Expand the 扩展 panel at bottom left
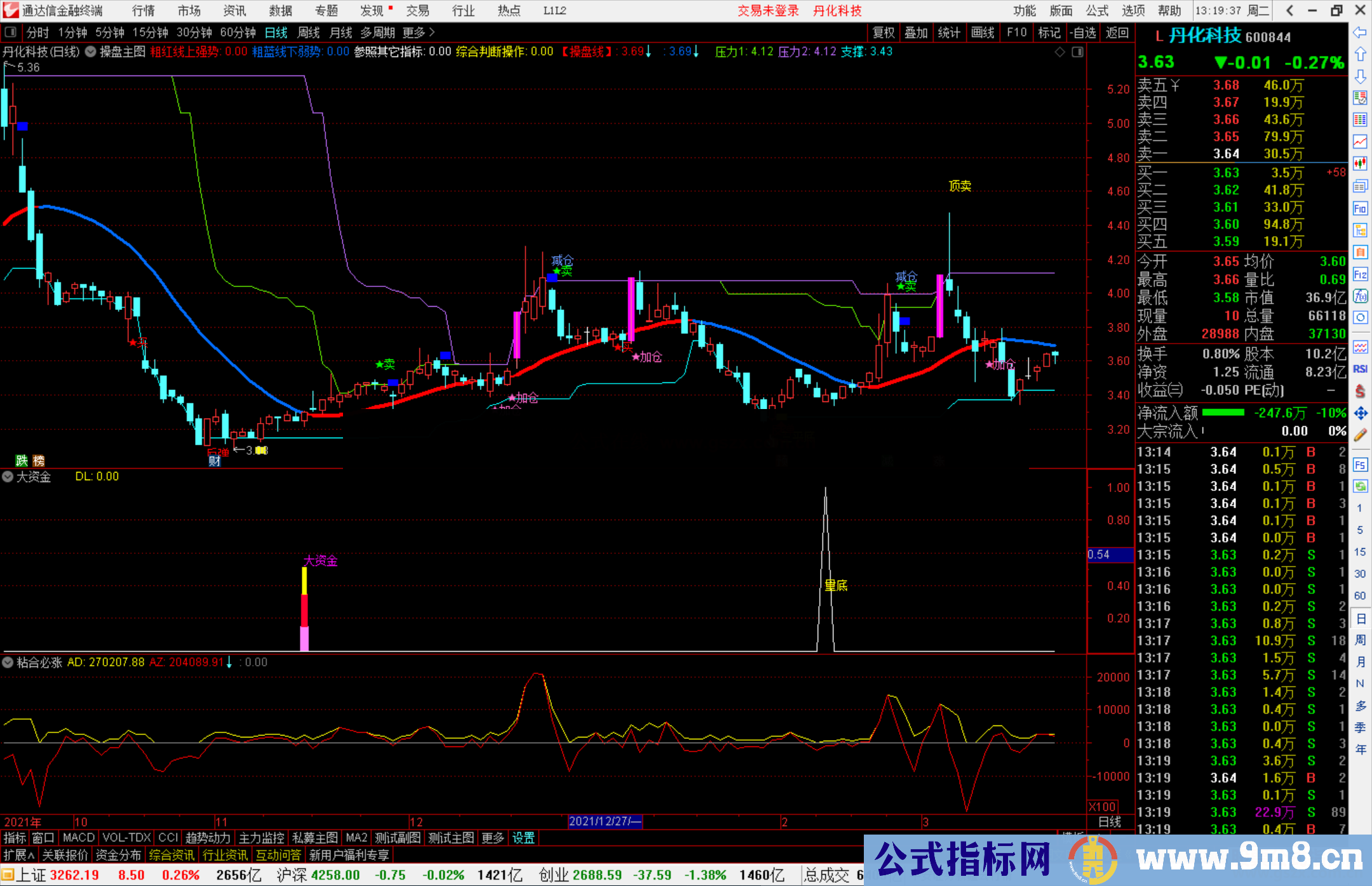The width and height of the screenshot is (1372, 886). tap(19, 855)
